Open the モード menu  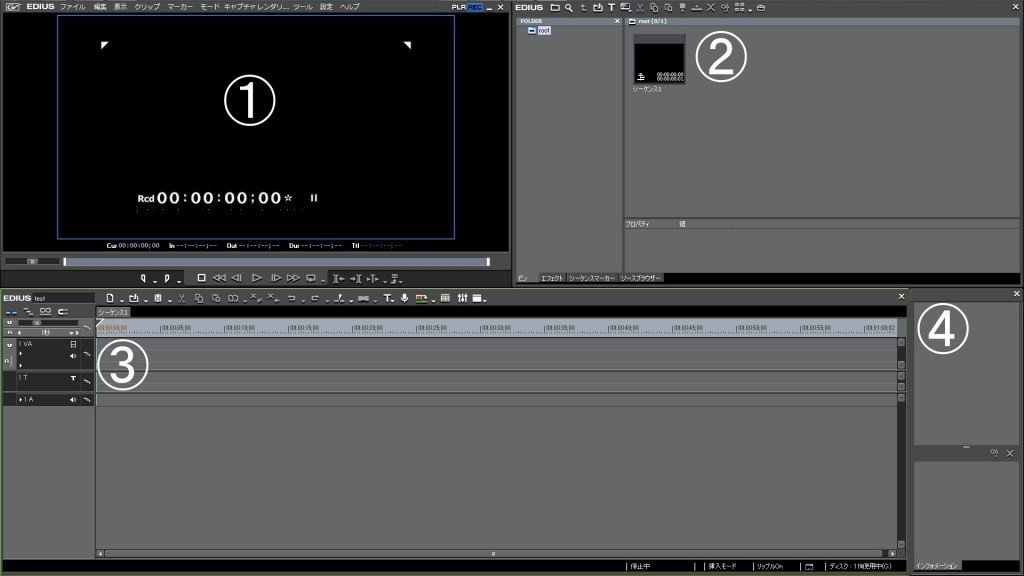[210, 7]
